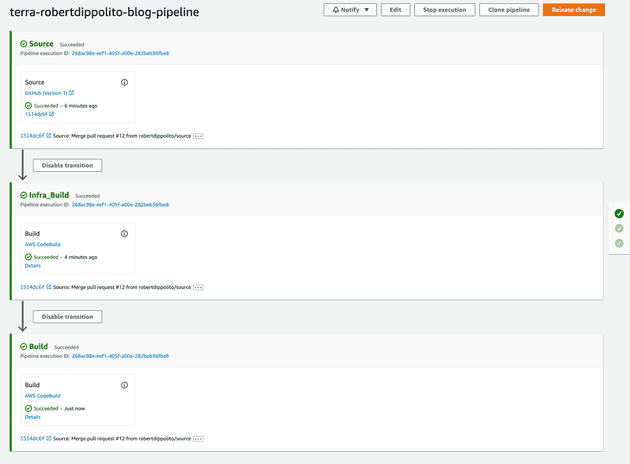Click the final Build stage heading text

(x=38, y=347)
